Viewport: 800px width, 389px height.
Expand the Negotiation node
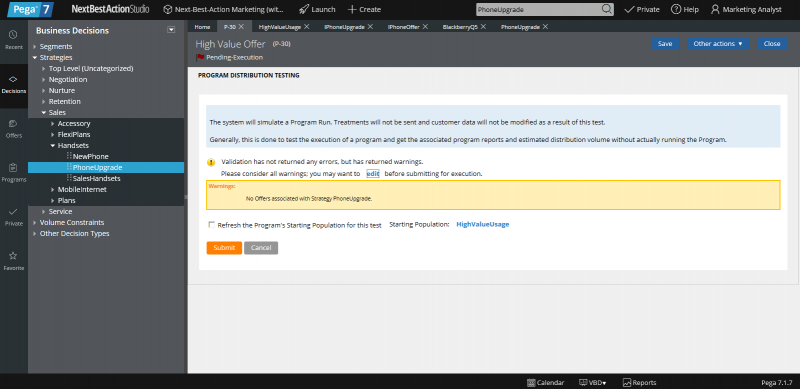(x=44, y=80)
